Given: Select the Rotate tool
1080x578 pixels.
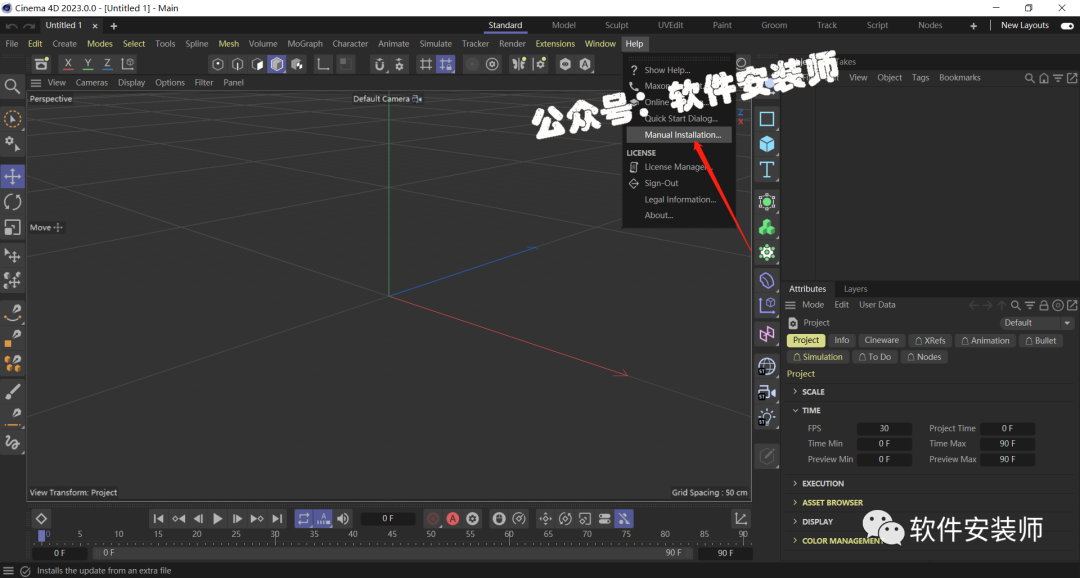Looking at the screenshot, I should point(12,202).
